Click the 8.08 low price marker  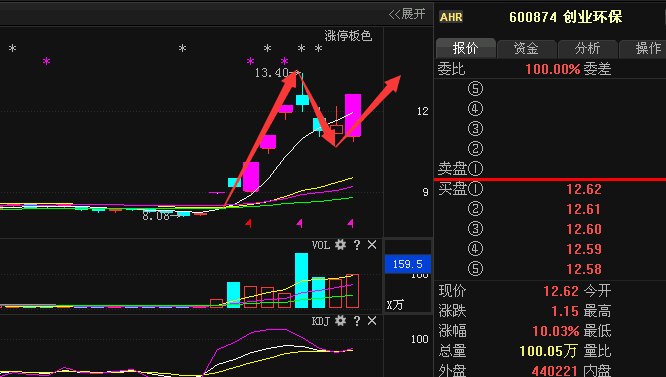tap(156, 216)
